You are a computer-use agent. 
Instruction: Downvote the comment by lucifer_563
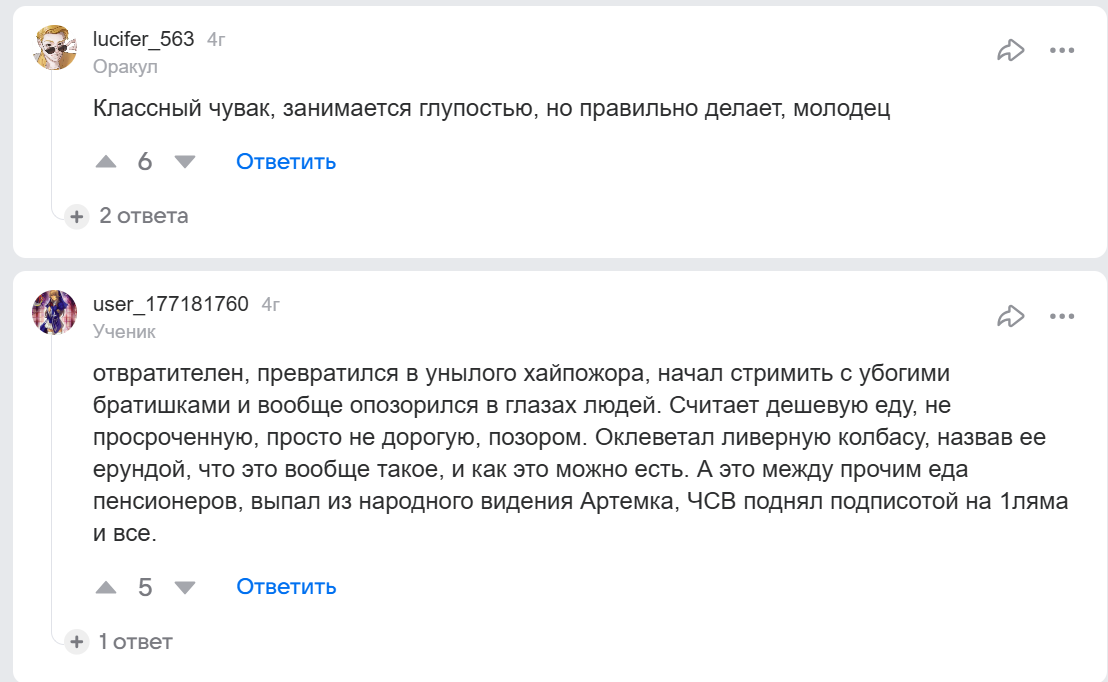[x=185, y=162]
